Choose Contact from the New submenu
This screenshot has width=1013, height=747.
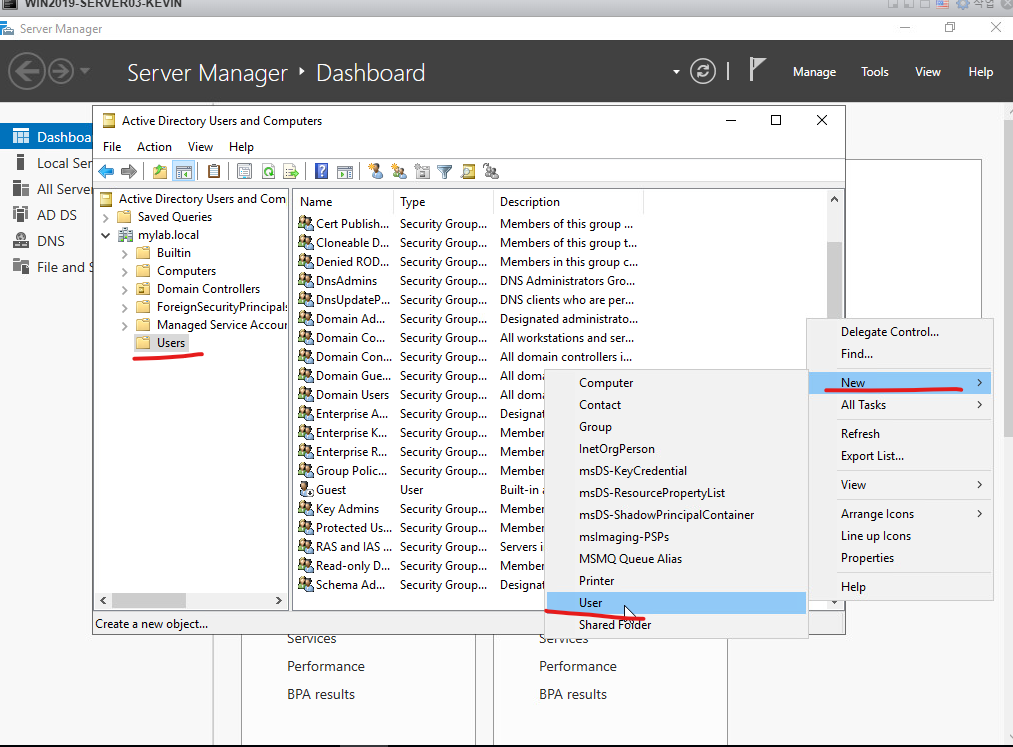pos(676,405)
